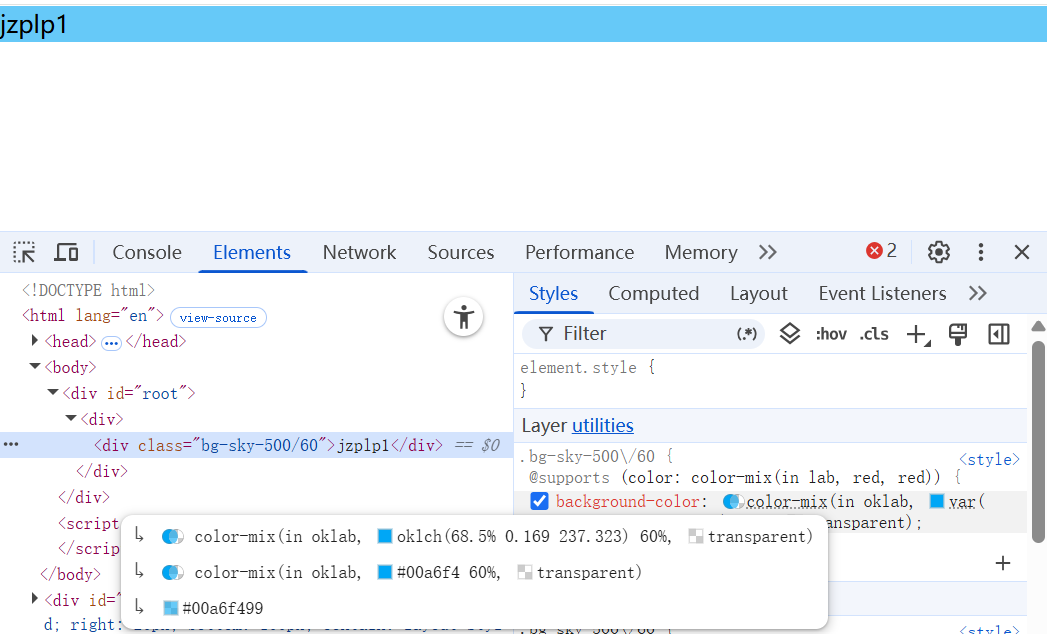Select the Elements tab
This screenshot has width=1047, height=634.
tap(252, 252)
